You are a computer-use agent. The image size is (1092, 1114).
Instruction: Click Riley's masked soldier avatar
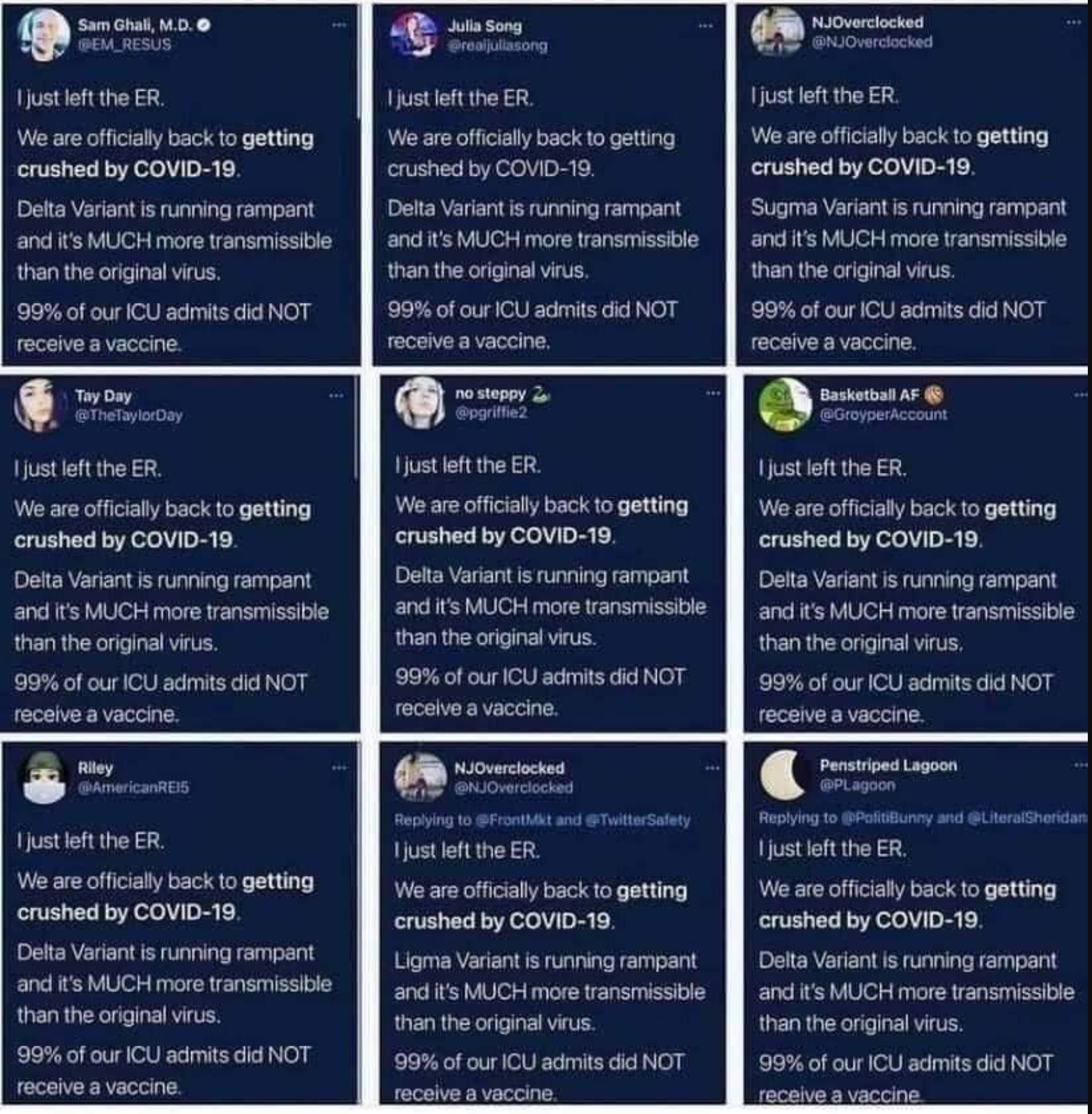44,777
